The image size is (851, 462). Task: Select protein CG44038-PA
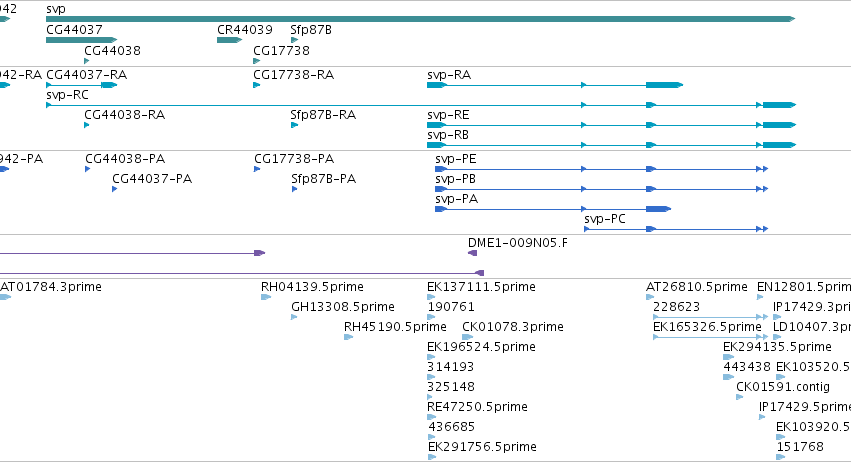tap(125, 159)
